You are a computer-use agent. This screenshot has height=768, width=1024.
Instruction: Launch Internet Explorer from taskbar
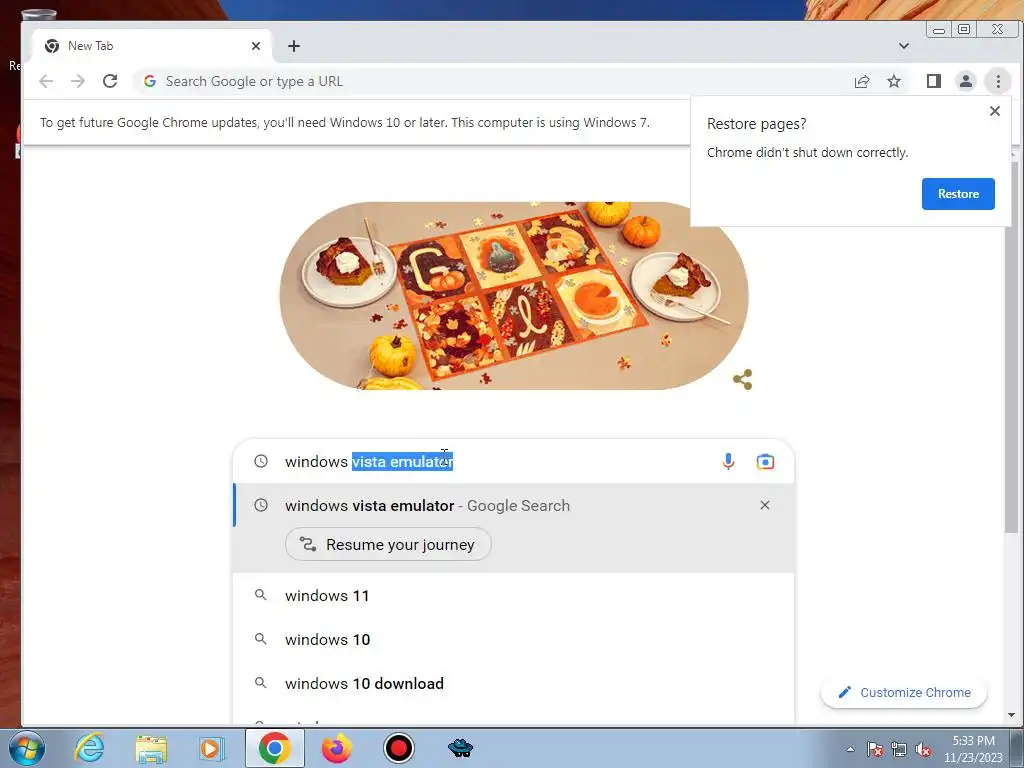[89, 748]
